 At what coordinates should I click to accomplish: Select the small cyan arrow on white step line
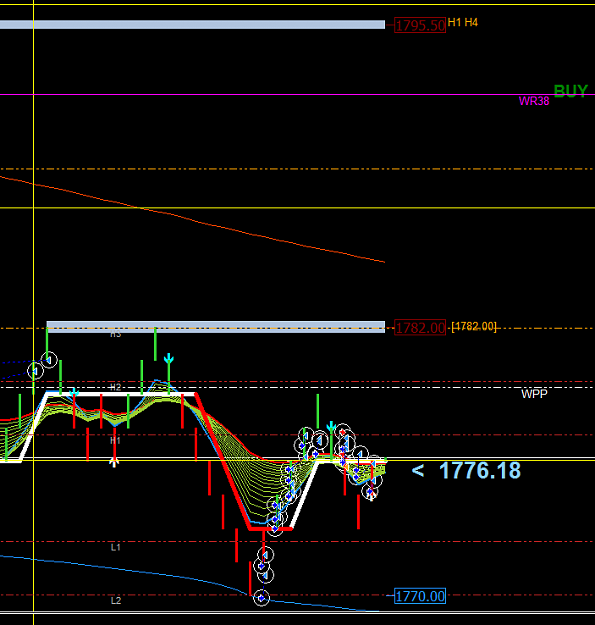click(x=74, y=393)
